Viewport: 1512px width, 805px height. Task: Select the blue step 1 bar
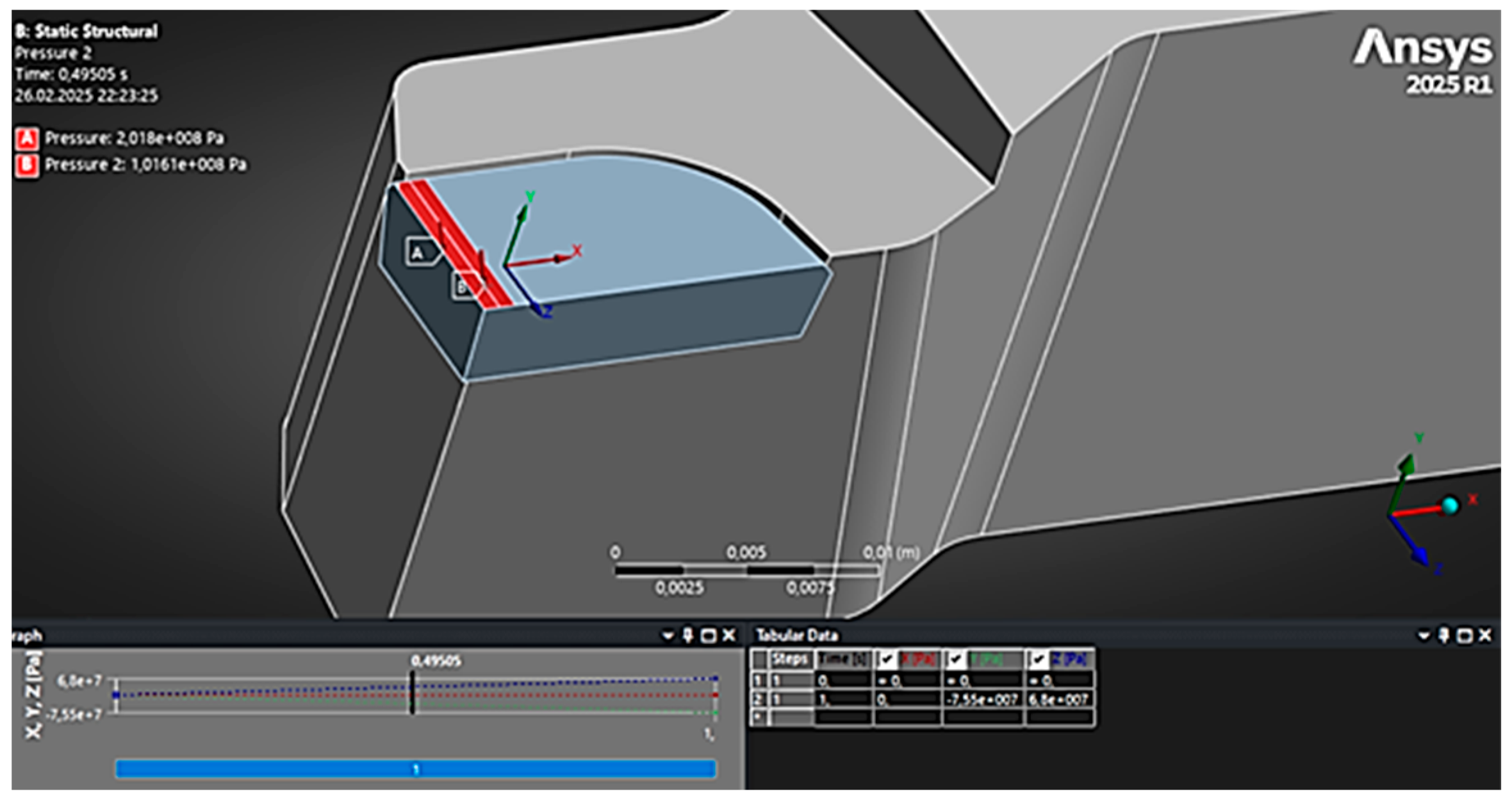click(x=415, y=768)
